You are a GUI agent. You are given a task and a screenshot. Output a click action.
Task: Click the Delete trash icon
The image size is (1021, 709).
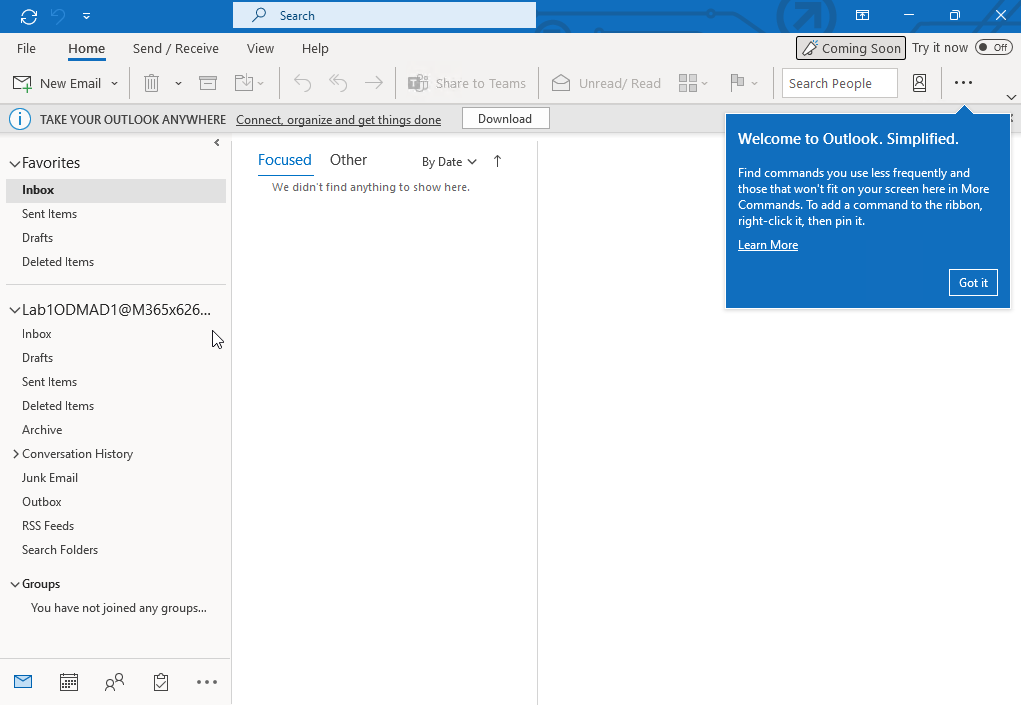coord(151,83)
